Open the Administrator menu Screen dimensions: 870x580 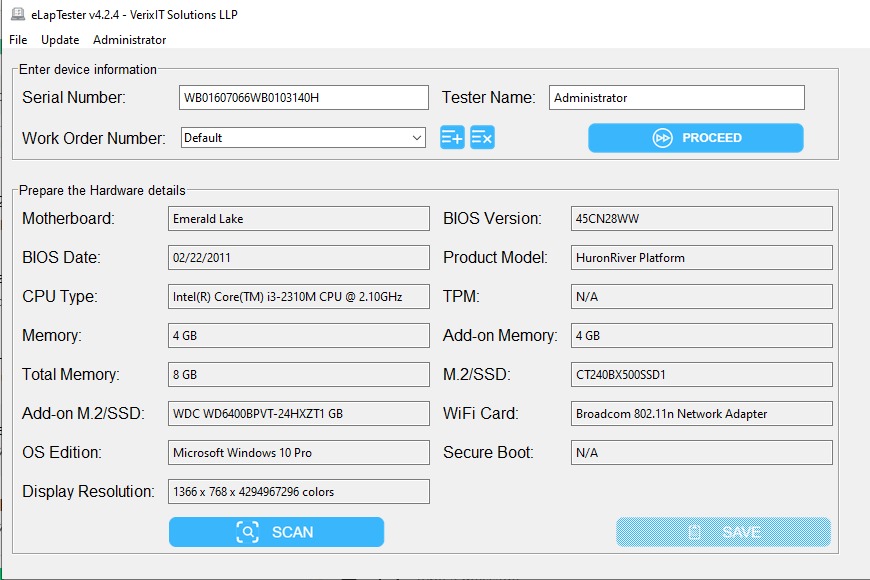(x=129, y=40)
